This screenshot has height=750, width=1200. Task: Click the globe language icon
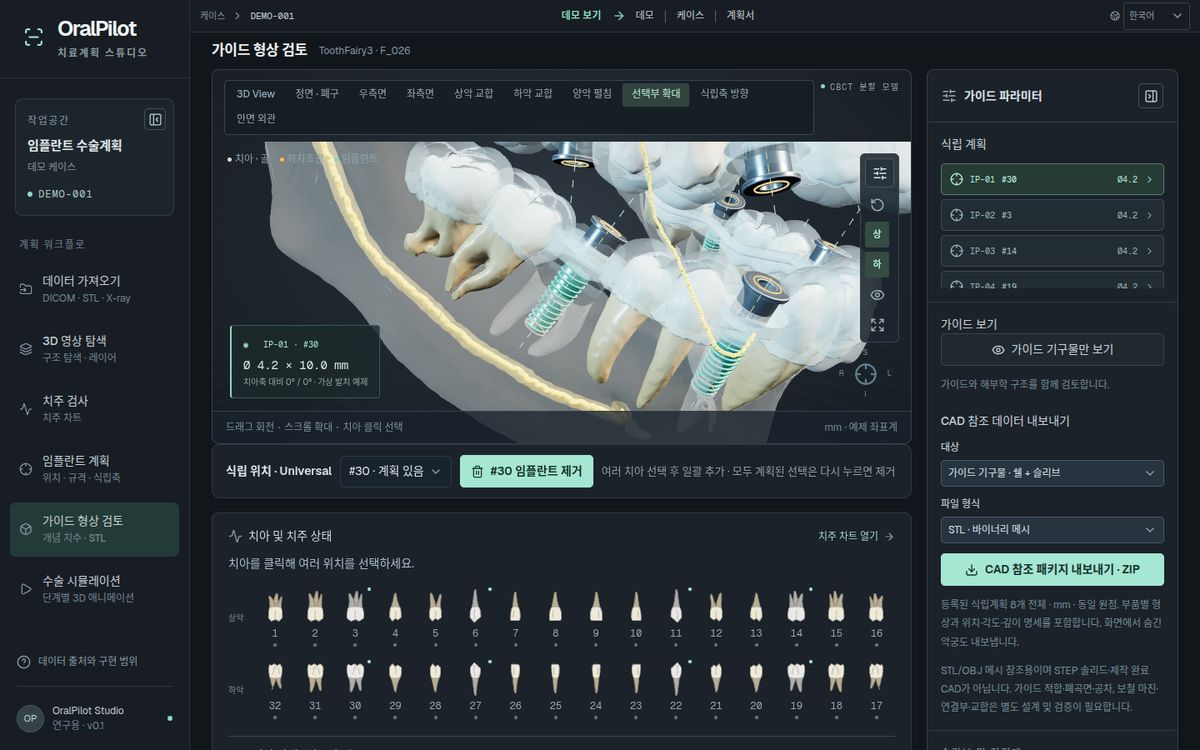point(1115,16)
